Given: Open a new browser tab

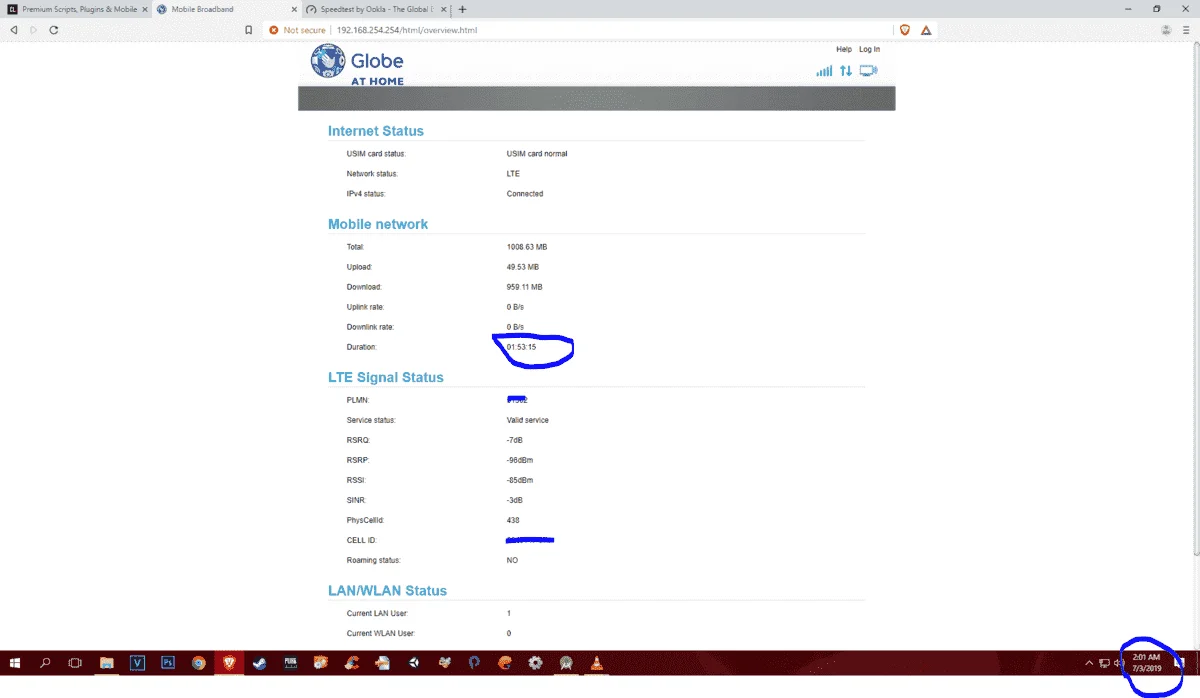Looking at the screenshot, I should pyautogui.click(x=462, y=9).
